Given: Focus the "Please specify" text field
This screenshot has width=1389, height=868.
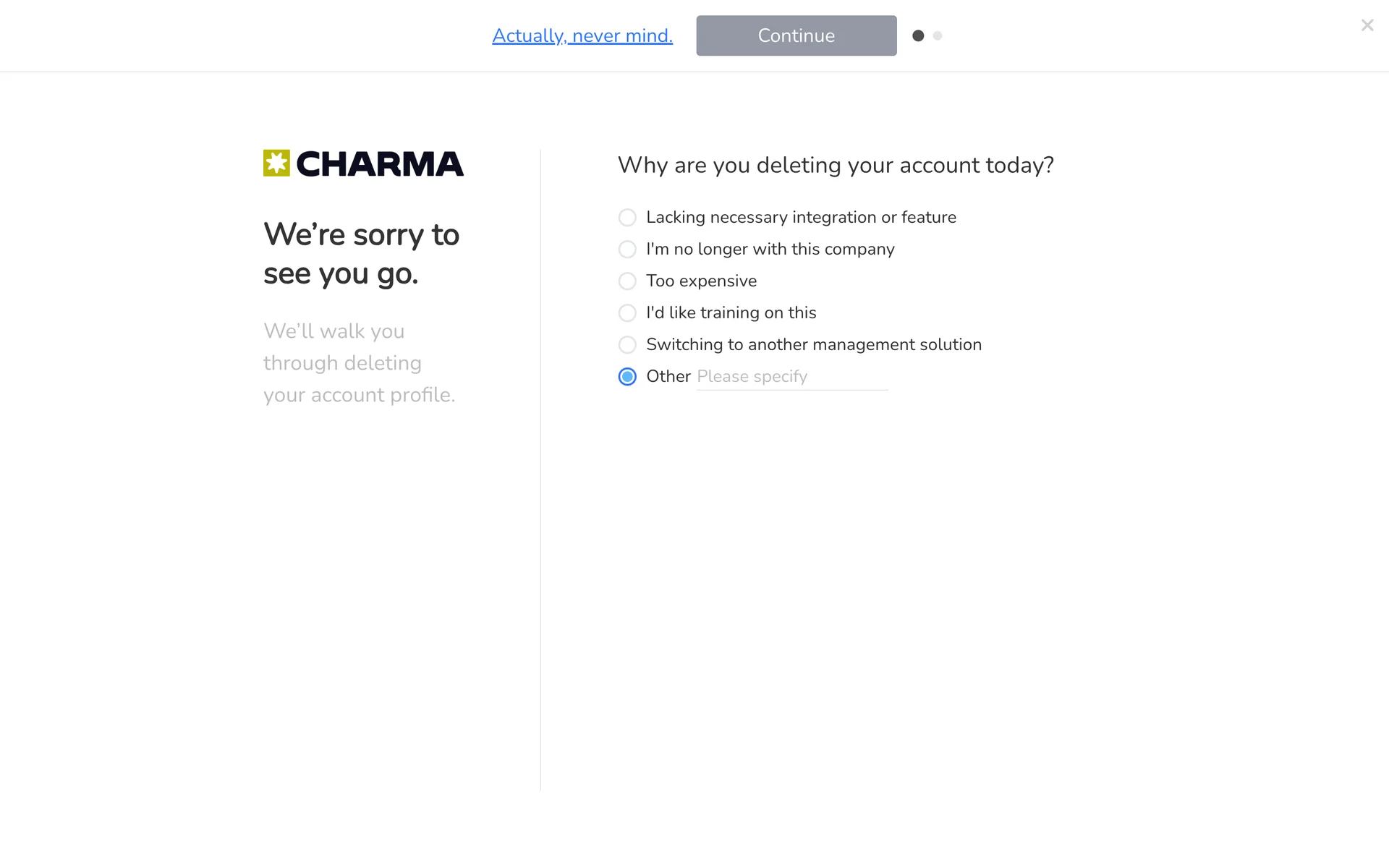Looking at the screenshot, I should 791,377.
